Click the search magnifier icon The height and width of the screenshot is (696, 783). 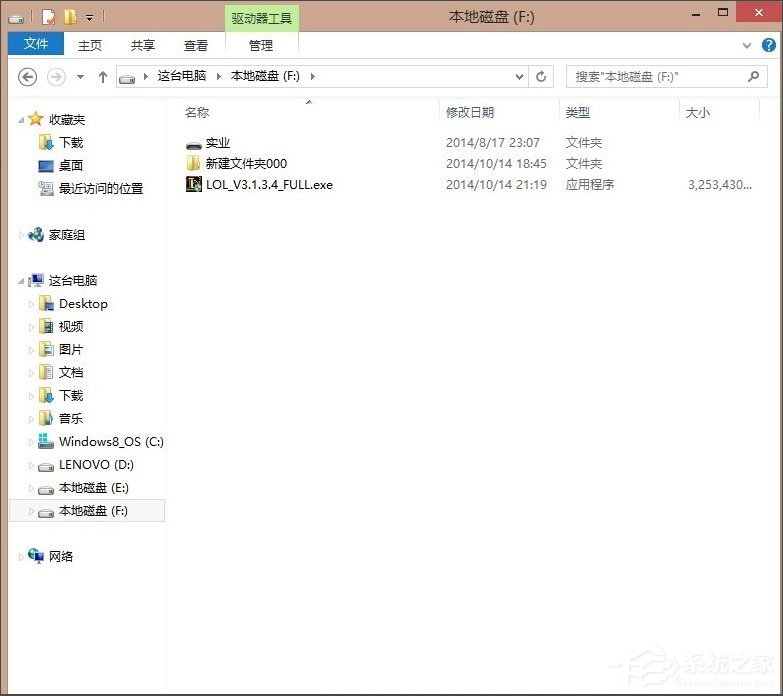coord(754,77)
